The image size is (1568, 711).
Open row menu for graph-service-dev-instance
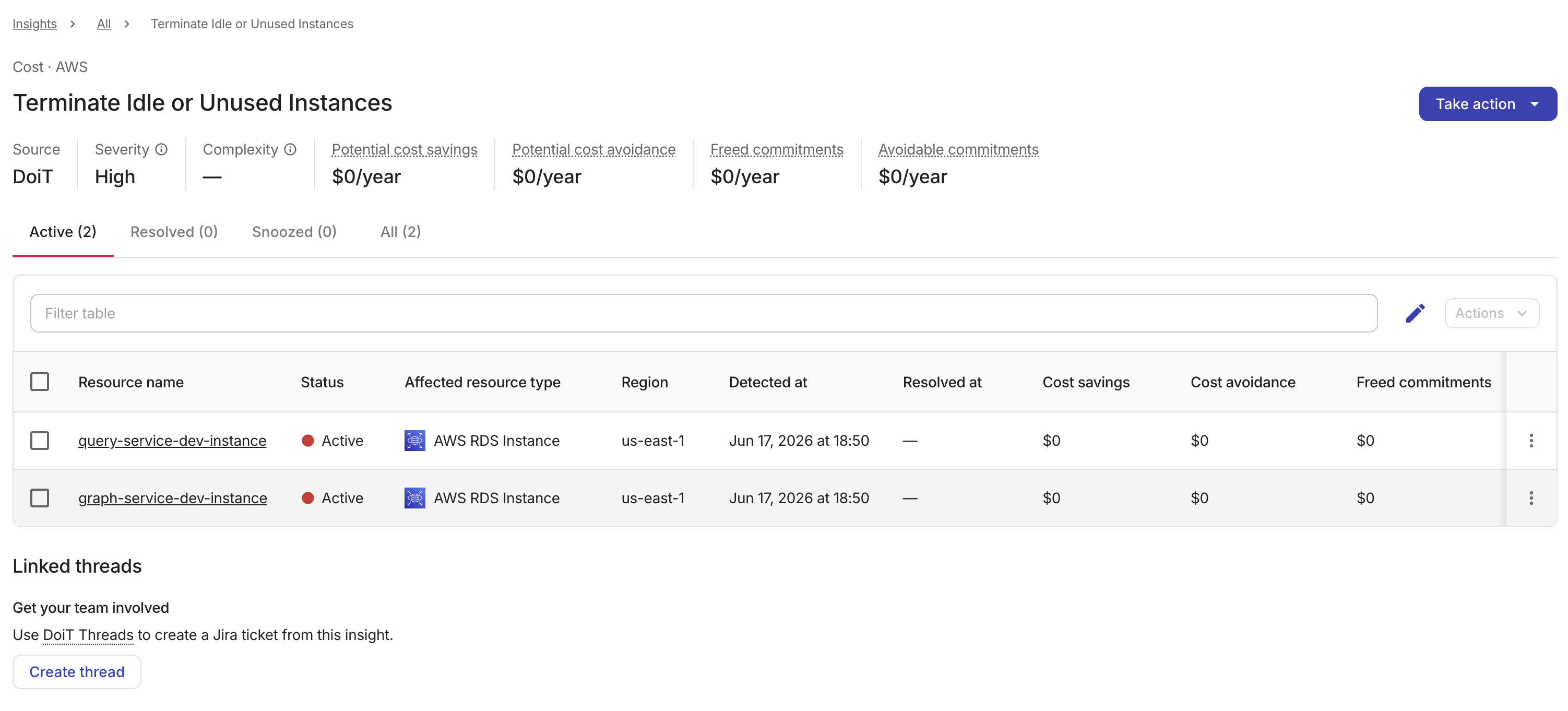pos(1531,498)
